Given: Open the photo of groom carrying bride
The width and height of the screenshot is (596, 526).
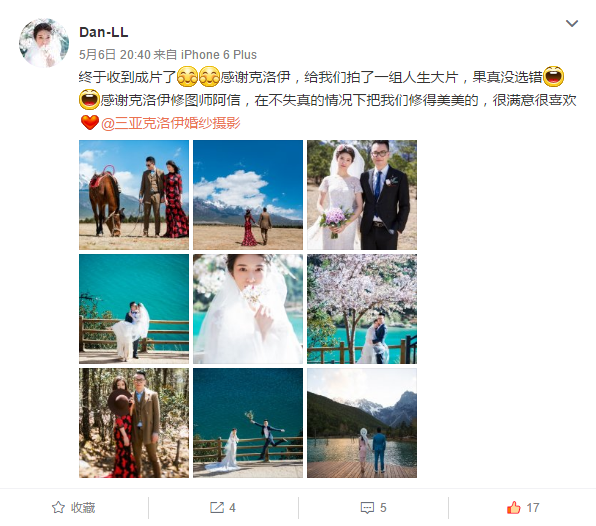Looking at the screenshot, I should [134, 309].
